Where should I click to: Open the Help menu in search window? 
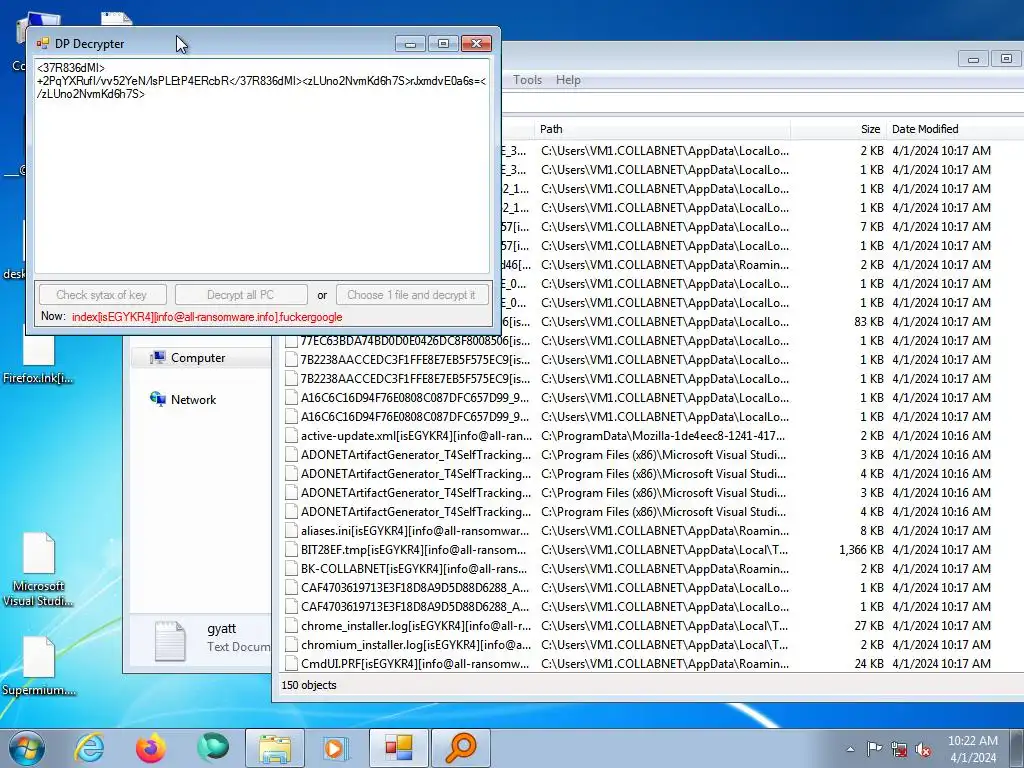568,80
